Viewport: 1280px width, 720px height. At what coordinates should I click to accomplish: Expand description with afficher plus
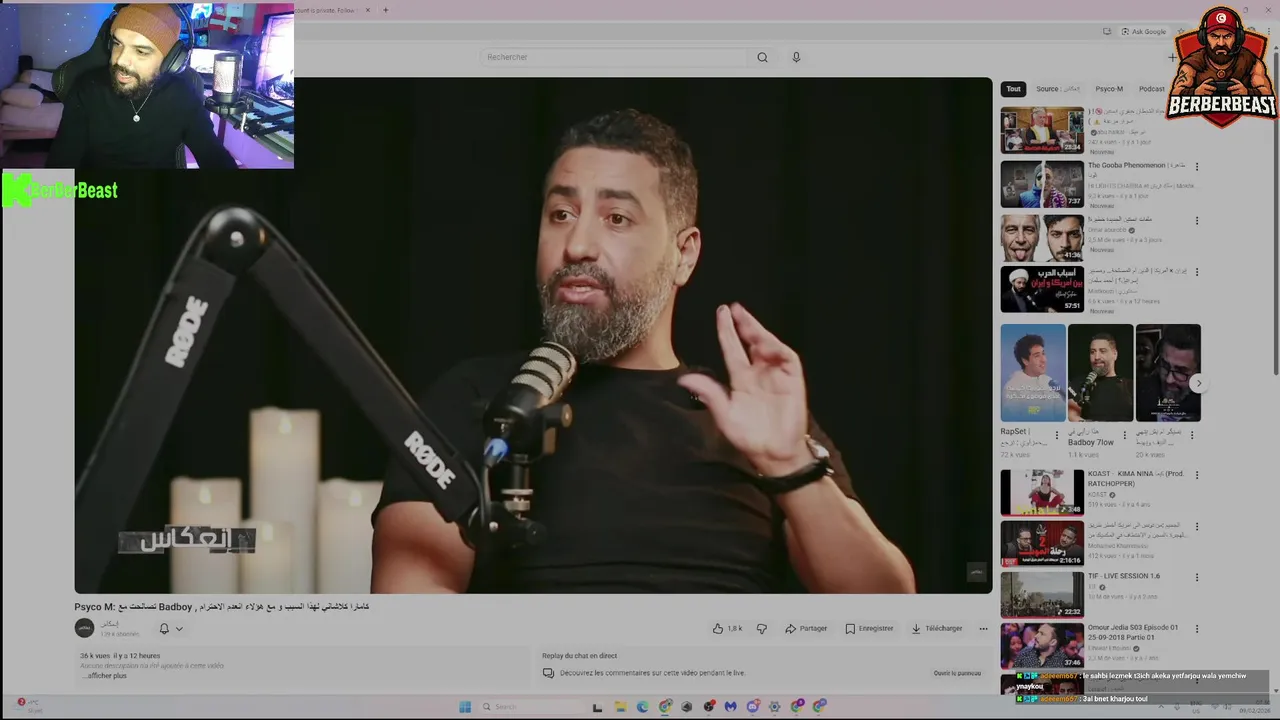(104, 676)
